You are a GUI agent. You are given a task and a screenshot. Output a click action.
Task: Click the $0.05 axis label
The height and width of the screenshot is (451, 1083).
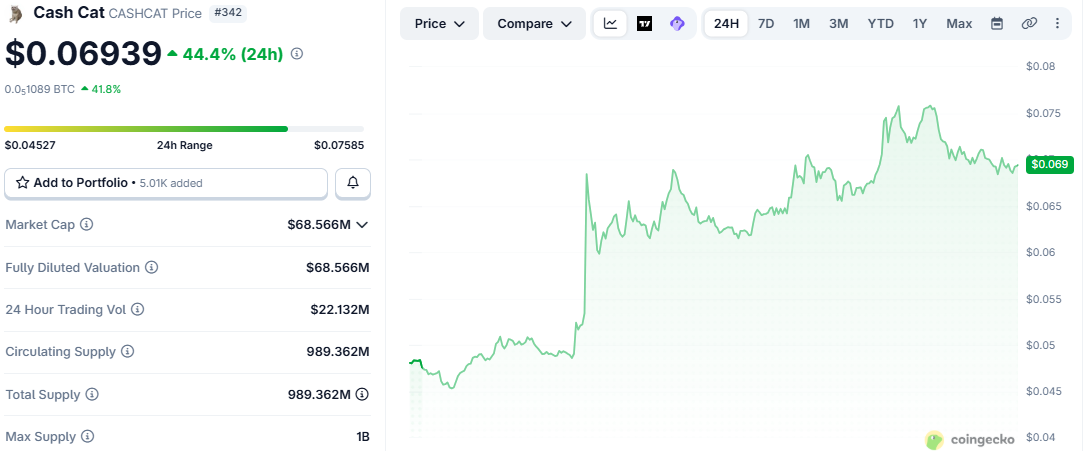coord(1041,345)
